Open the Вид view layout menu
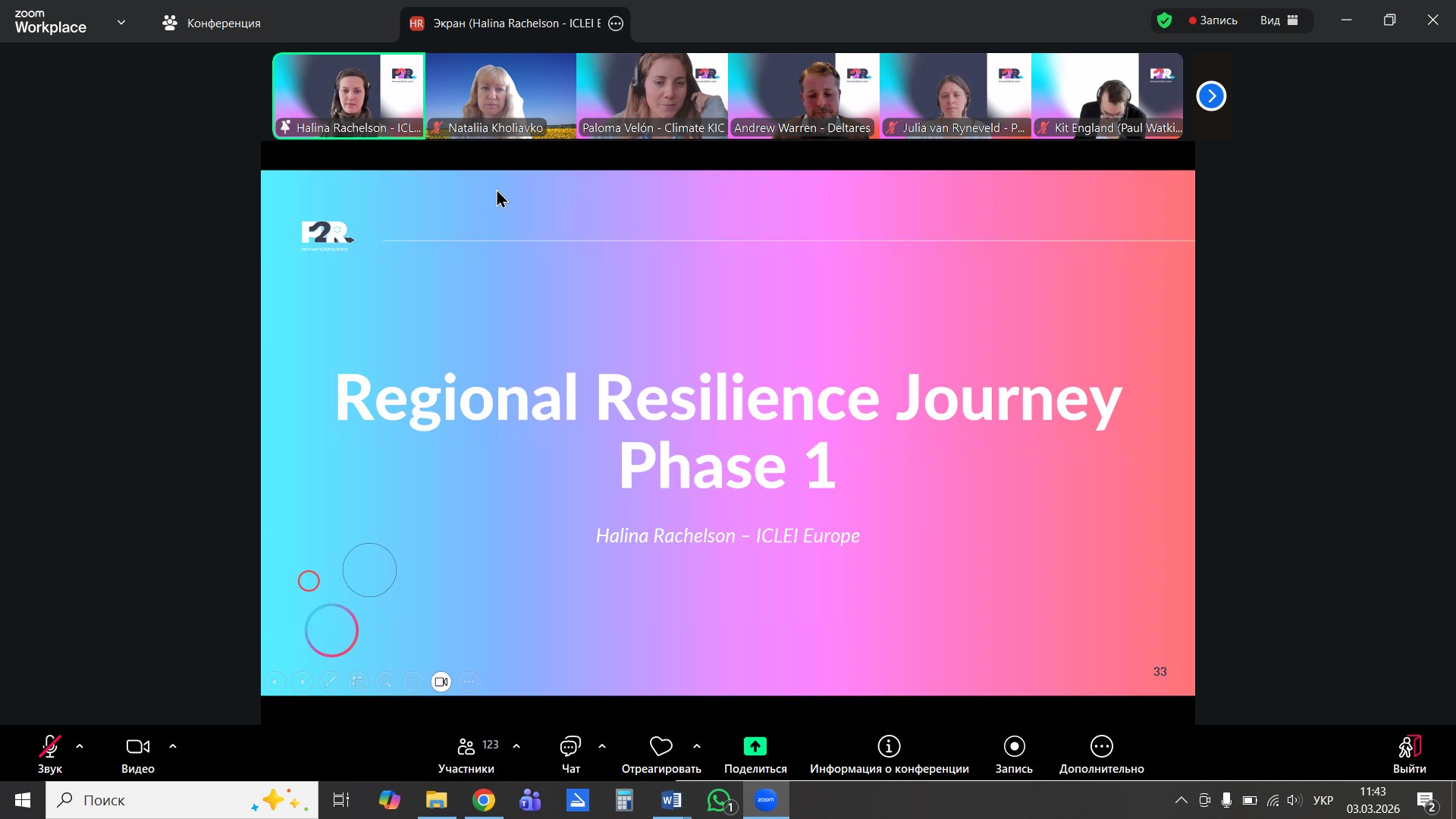This screenshot has height=819, width=1456. 1279,20
